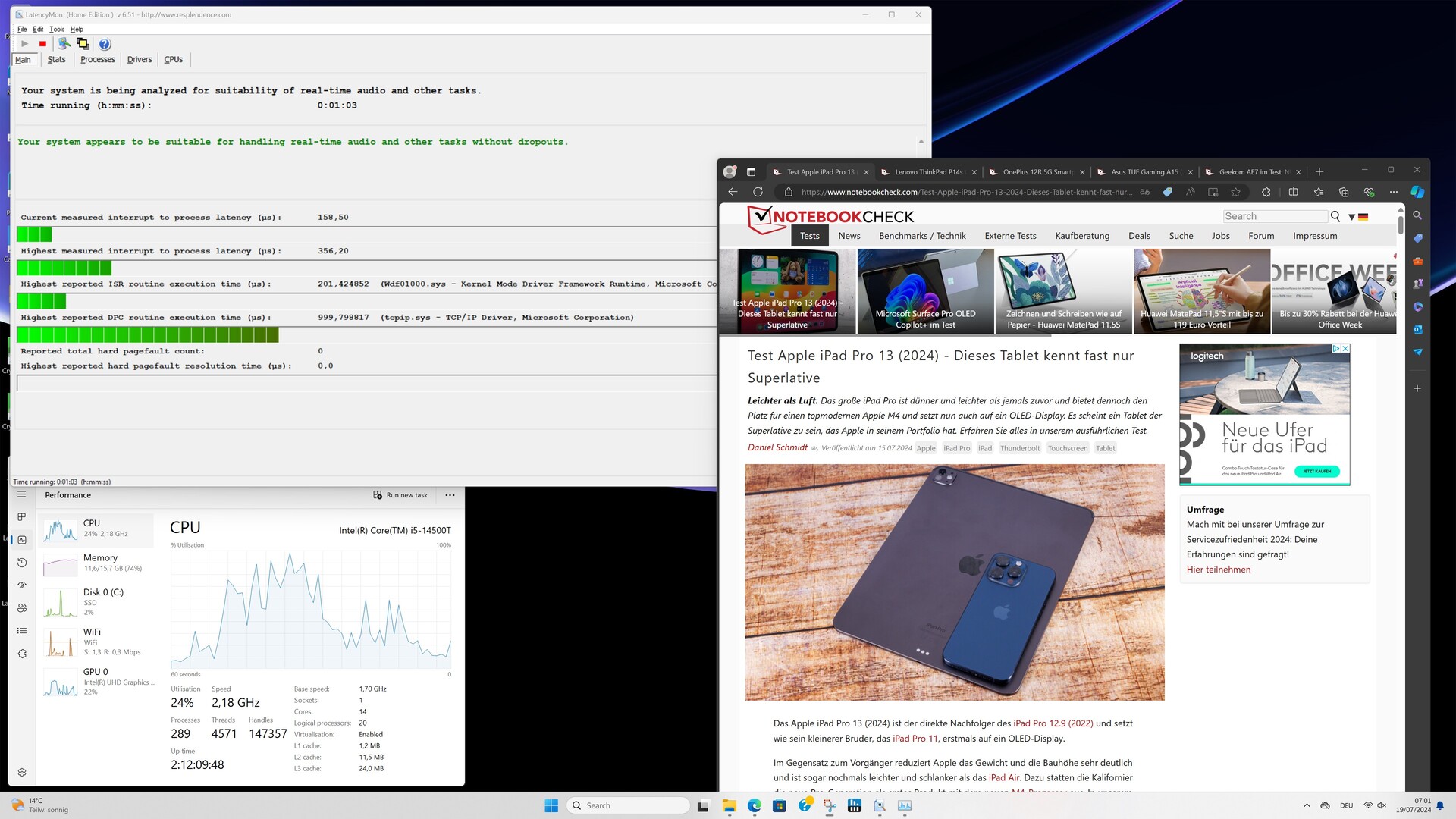Show hidden system tray icons chevron
Image resolution: width=1456 pixels, height=819 pixels.
click(x=1307, y=805)
